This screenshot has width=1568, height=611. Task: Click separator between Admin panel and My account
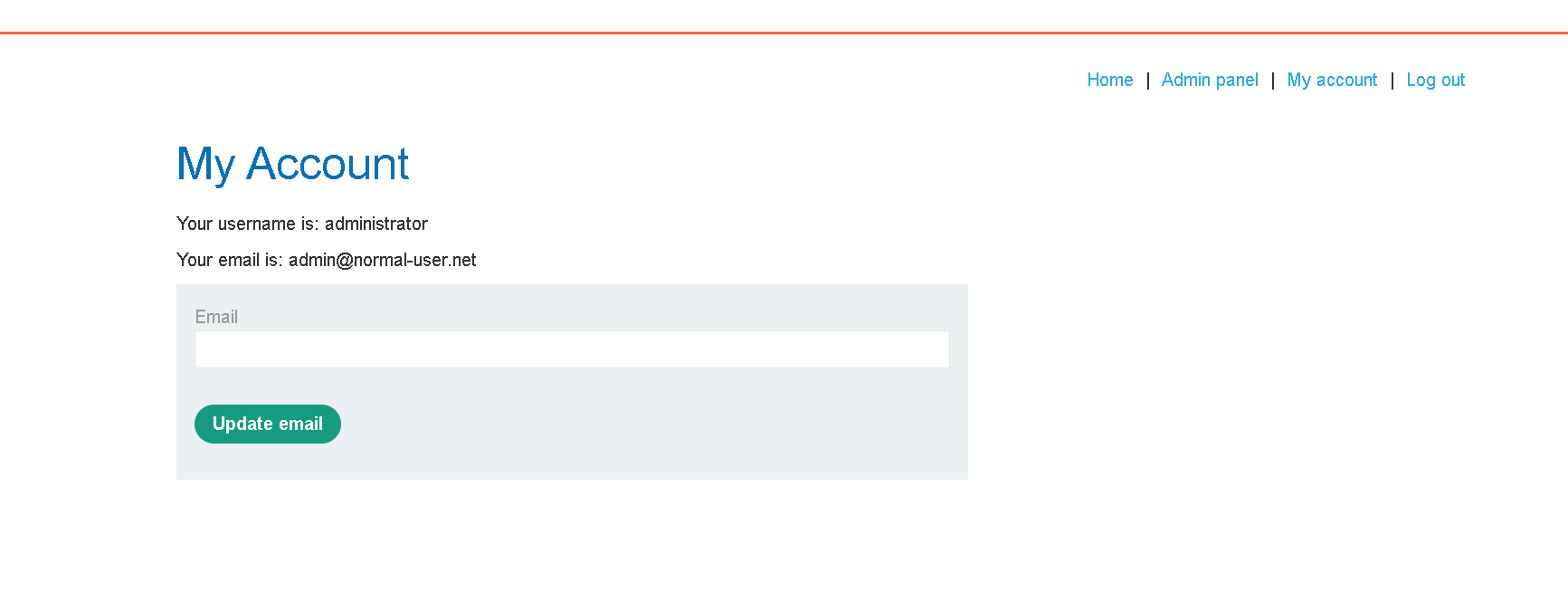[x=1273, y=81]
